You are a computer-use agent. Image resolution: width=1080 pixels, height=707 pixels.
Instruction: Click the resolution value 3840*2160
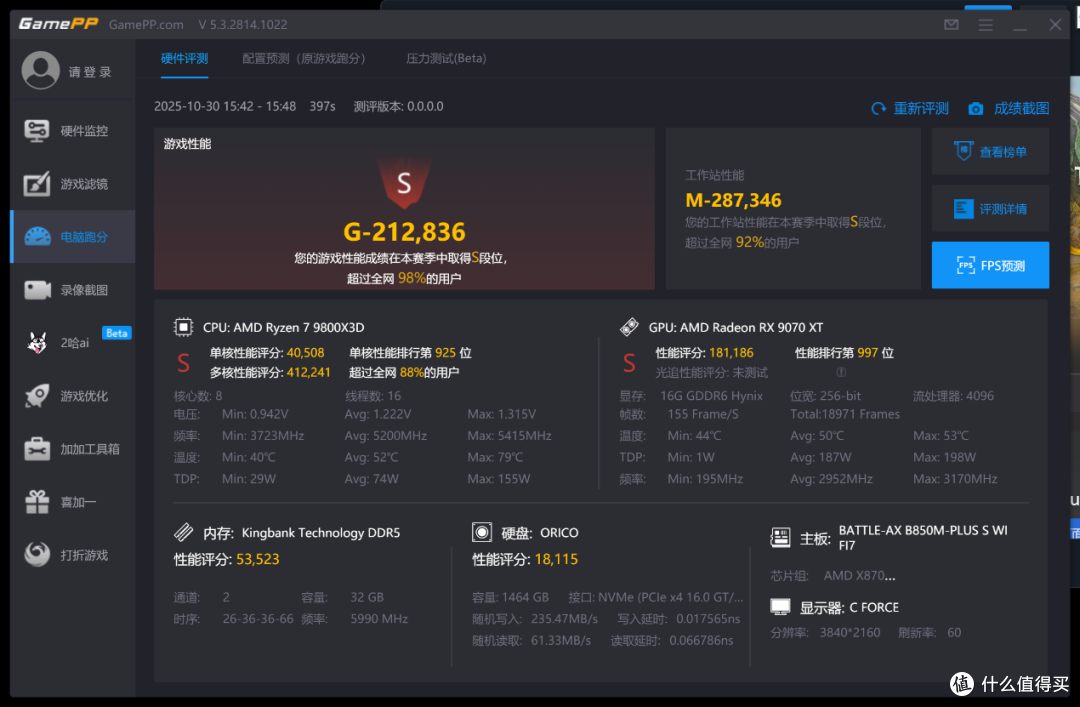click(850, 633)
